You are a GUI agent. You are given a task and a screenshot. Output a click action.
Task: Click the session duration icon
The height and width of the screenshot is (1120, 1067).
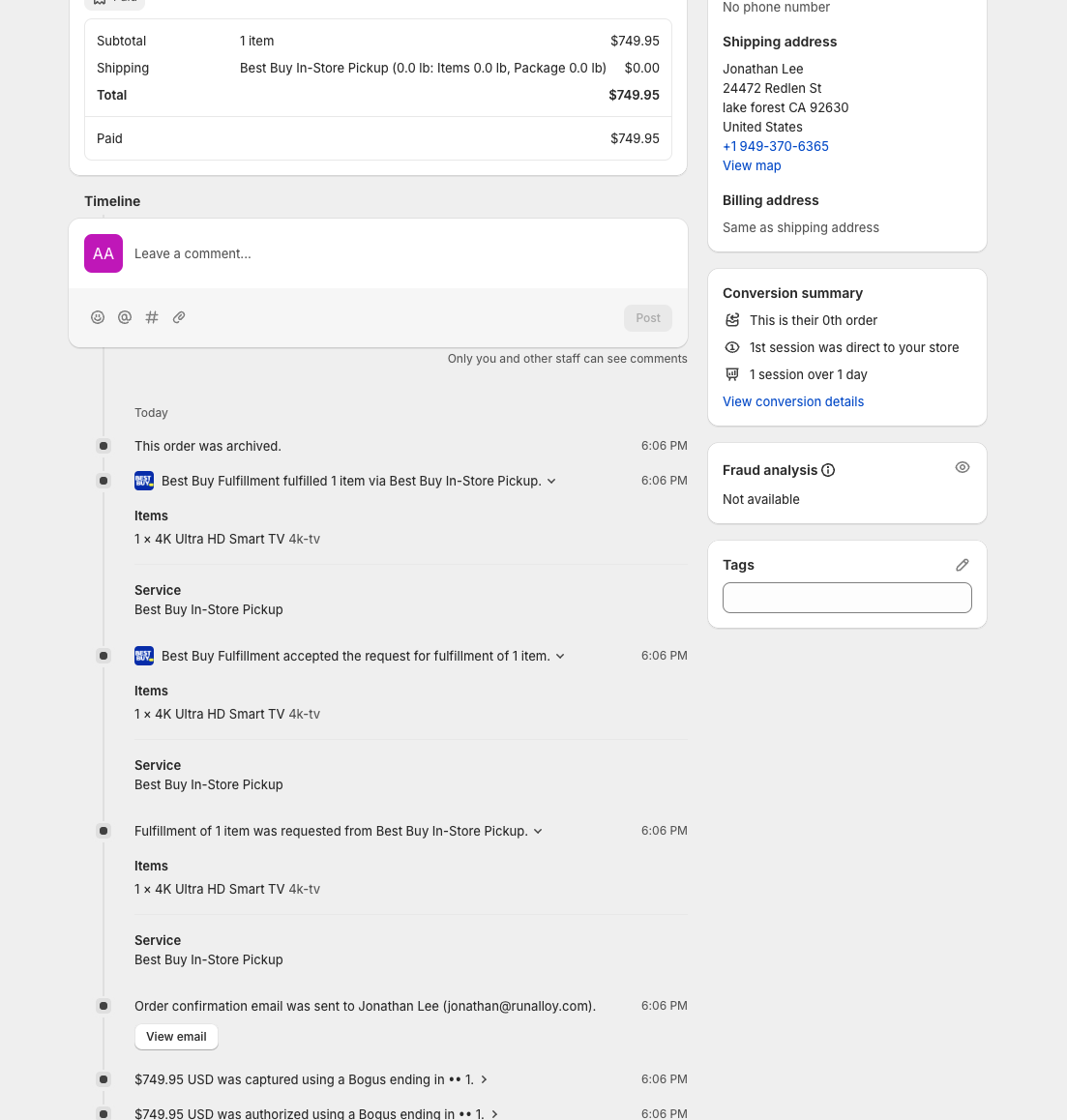(732, 374)
